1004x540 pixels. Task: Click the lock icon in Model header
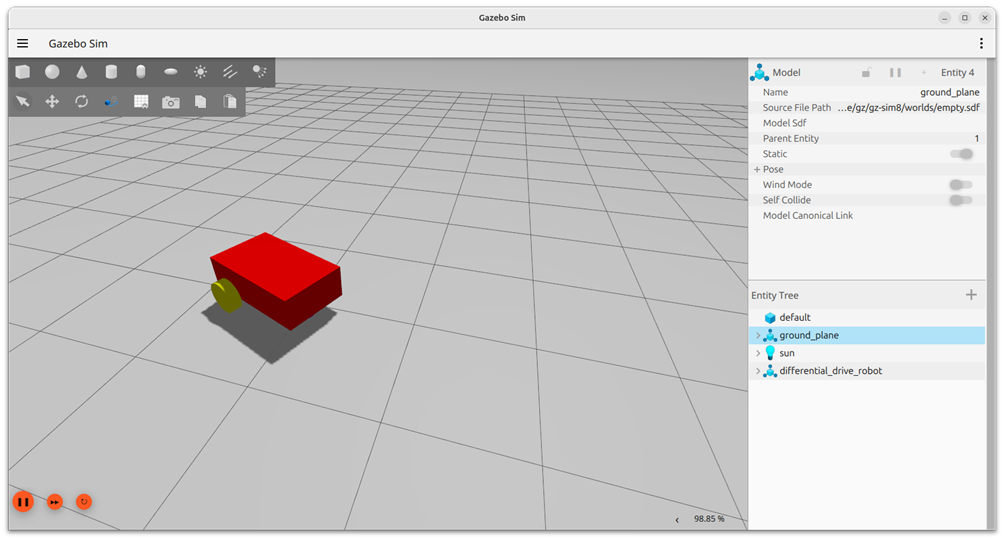point(866,72)
